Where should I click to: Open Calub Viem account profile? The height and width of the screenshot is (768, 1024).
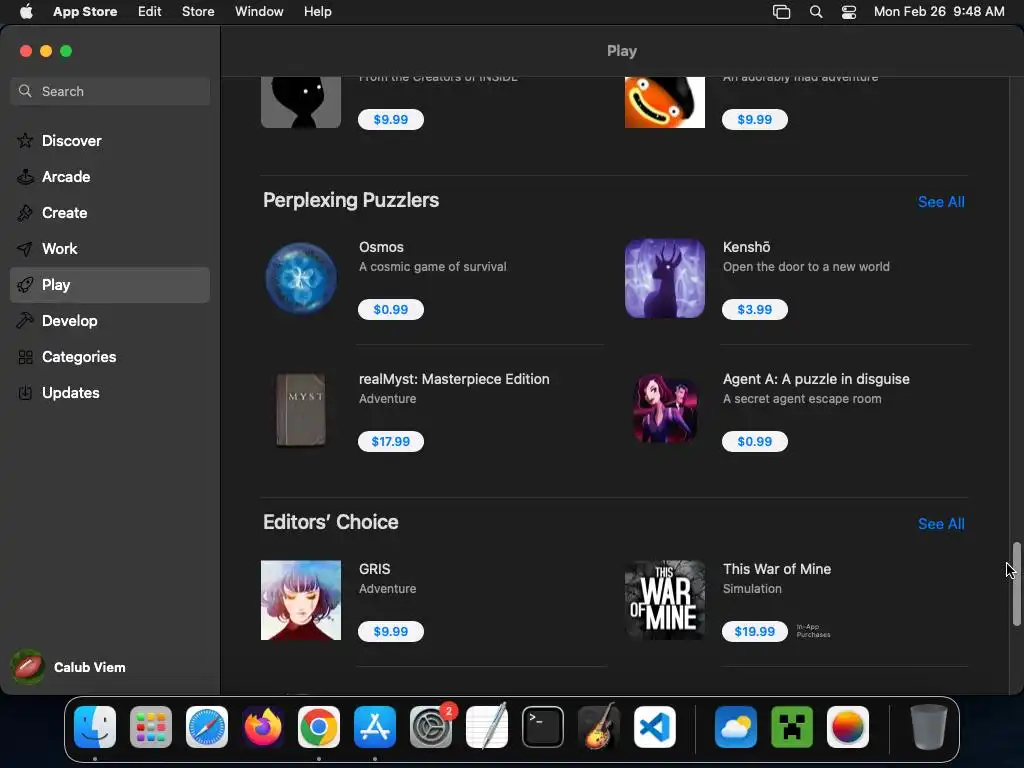tap(69, 667)
